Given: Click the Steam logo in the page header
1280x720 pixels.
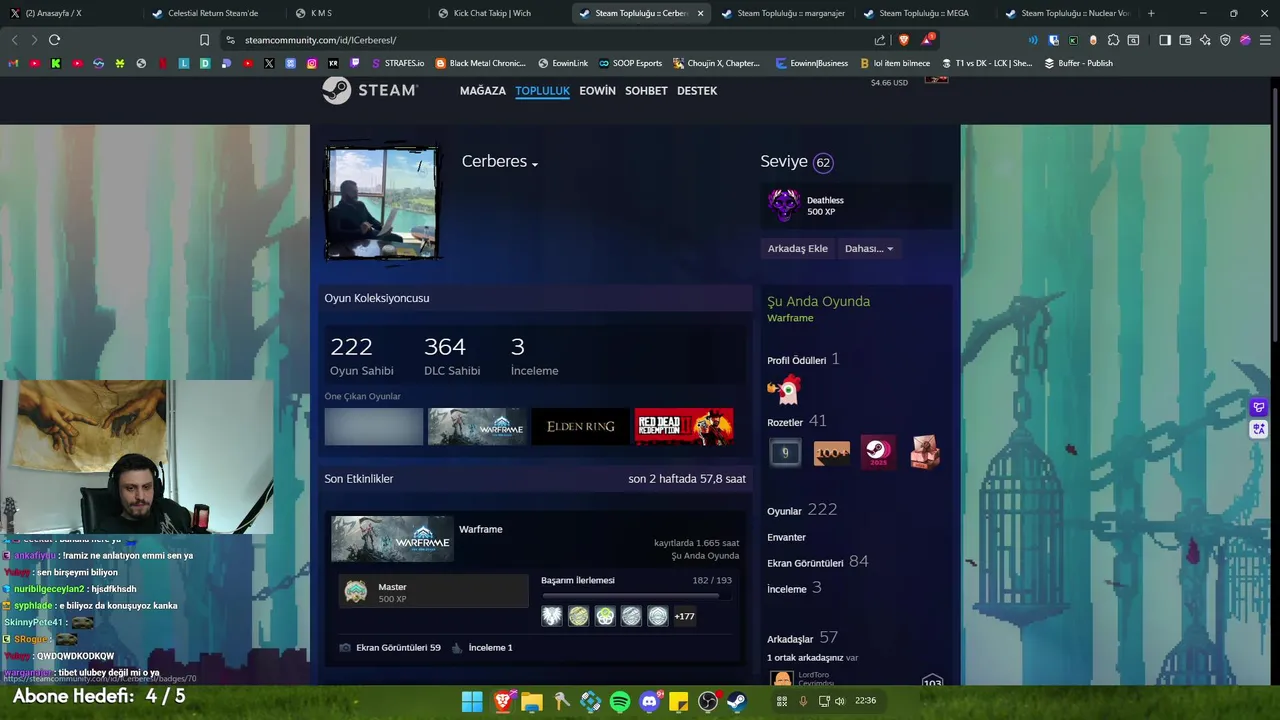Looking at the screenshot, I should coord(370,90).
